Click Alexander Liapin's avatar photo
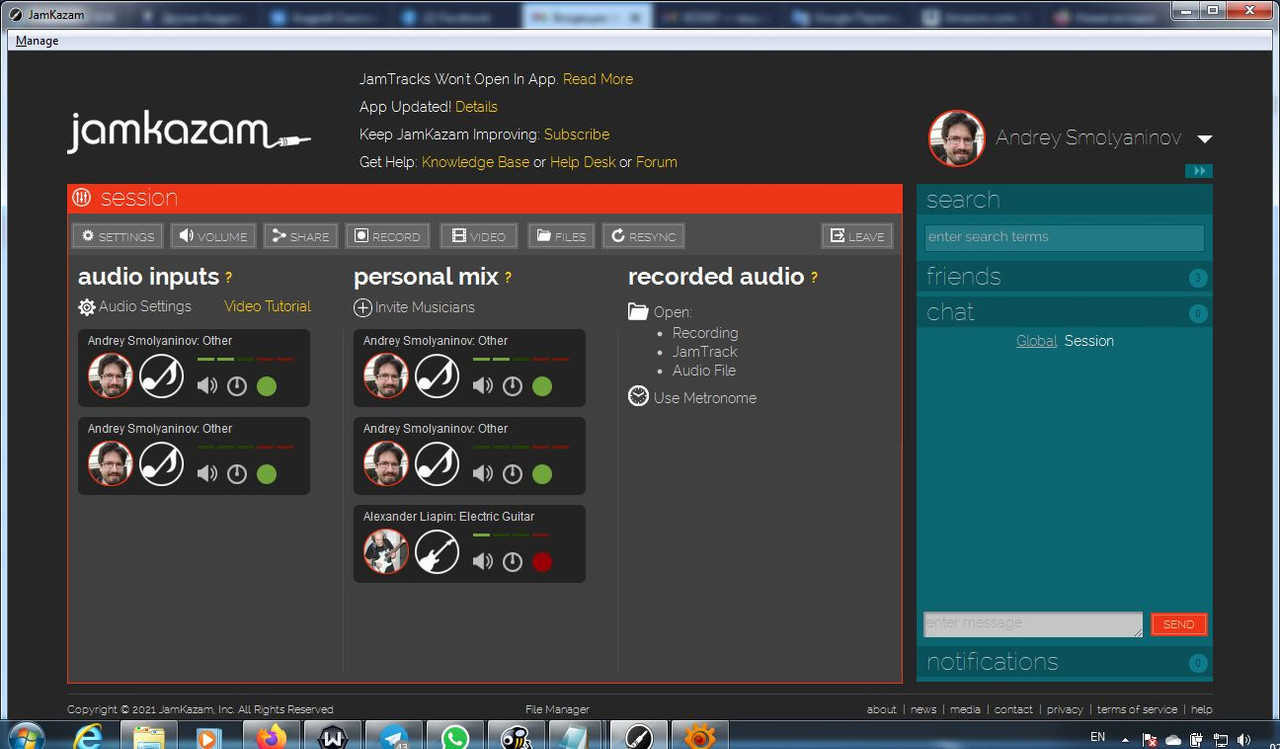1280x749 pixels. [385, 552]
